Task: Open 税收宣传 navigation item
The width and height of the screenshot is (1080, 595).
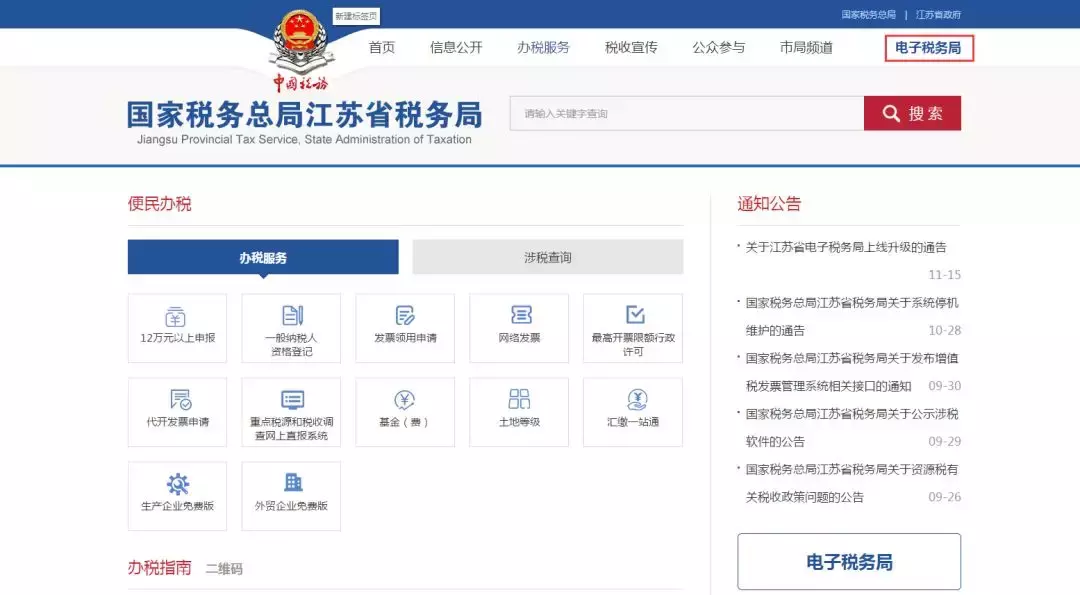Action: pos(631,48)
